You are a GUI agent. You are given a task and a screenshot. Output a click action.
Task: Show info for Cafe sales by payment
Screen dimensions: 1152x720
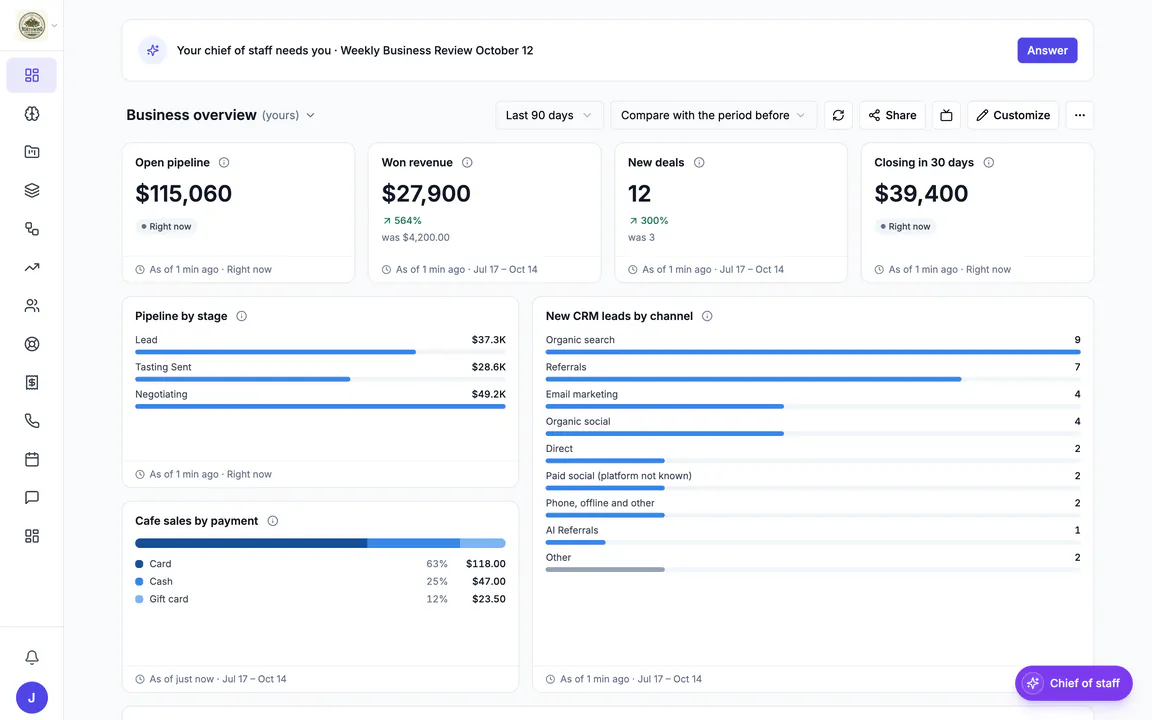pyautogui.click(x=273, y=521)
